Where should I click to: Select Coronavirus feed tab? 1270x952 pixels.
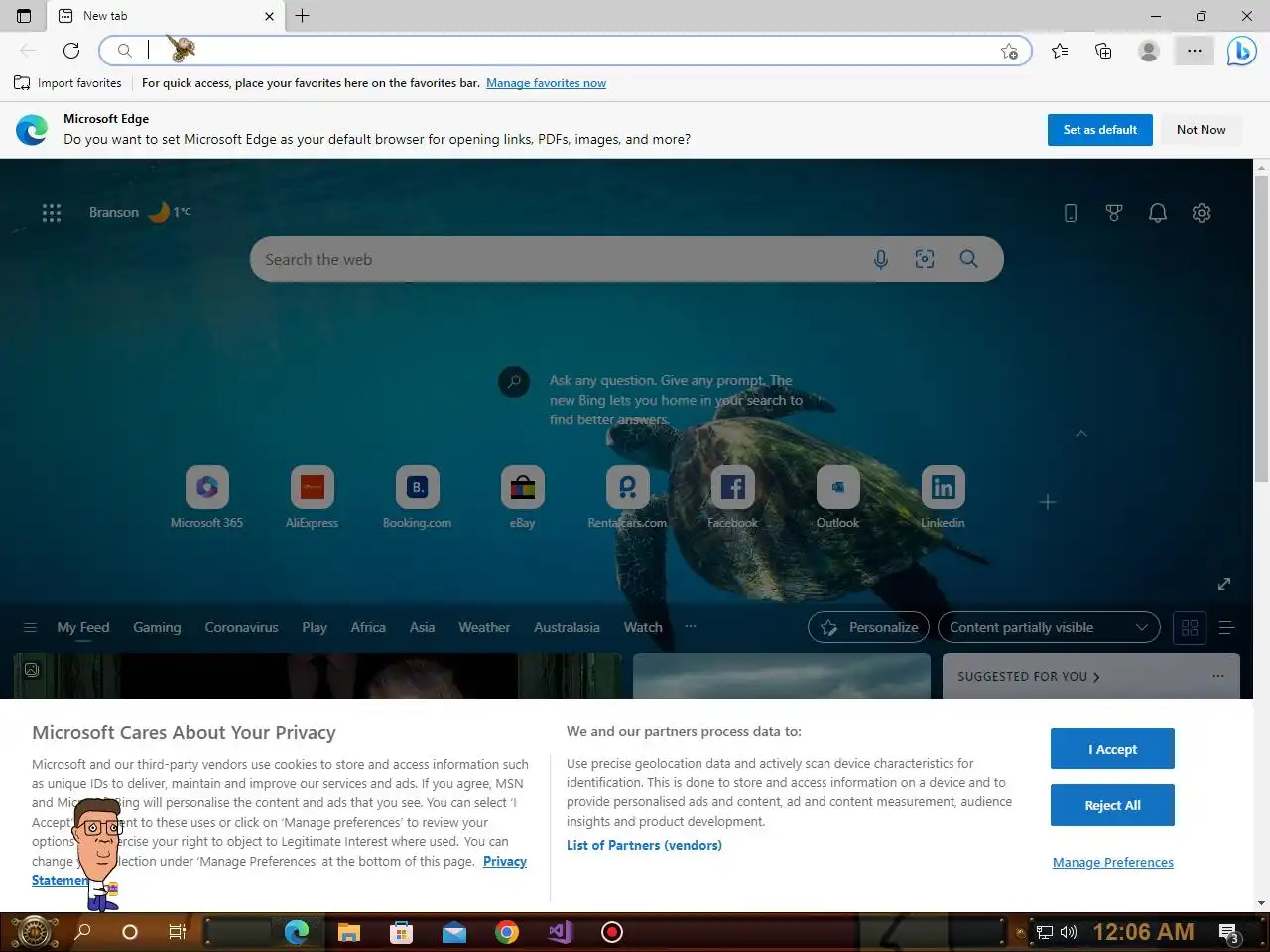point(241,627)
